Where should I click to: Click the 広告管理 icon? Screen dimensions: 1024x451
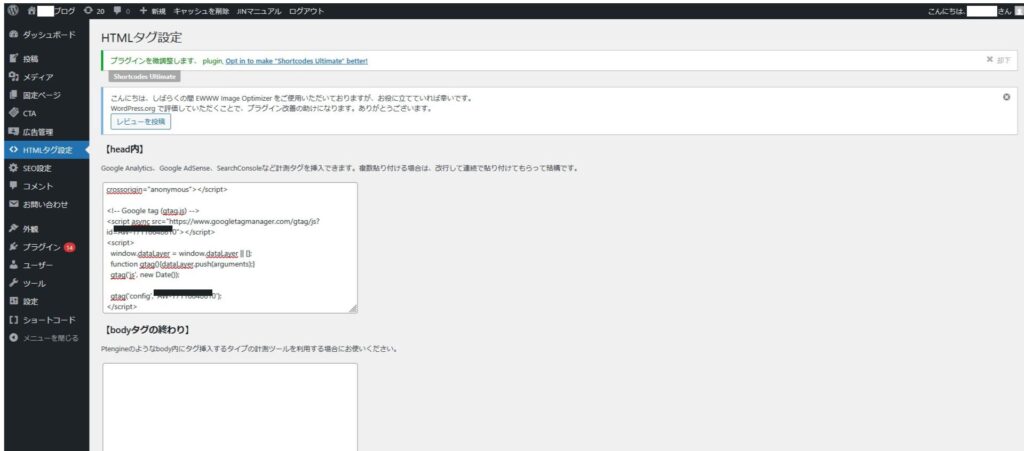(x=14, y=132)
